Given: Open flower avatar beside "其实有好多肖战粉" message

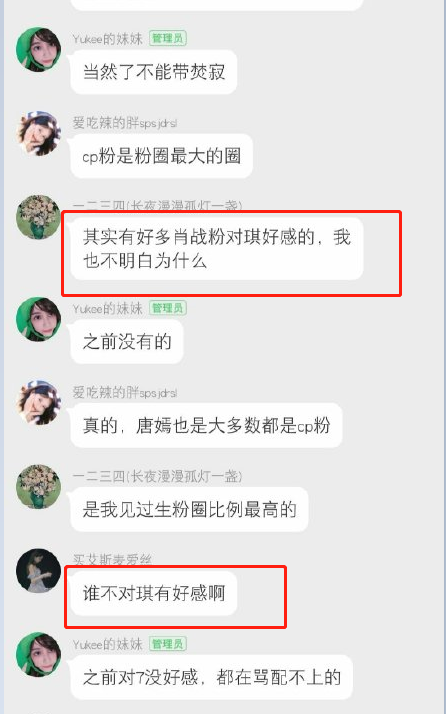Looking at the screenshot, I should 38,217.
